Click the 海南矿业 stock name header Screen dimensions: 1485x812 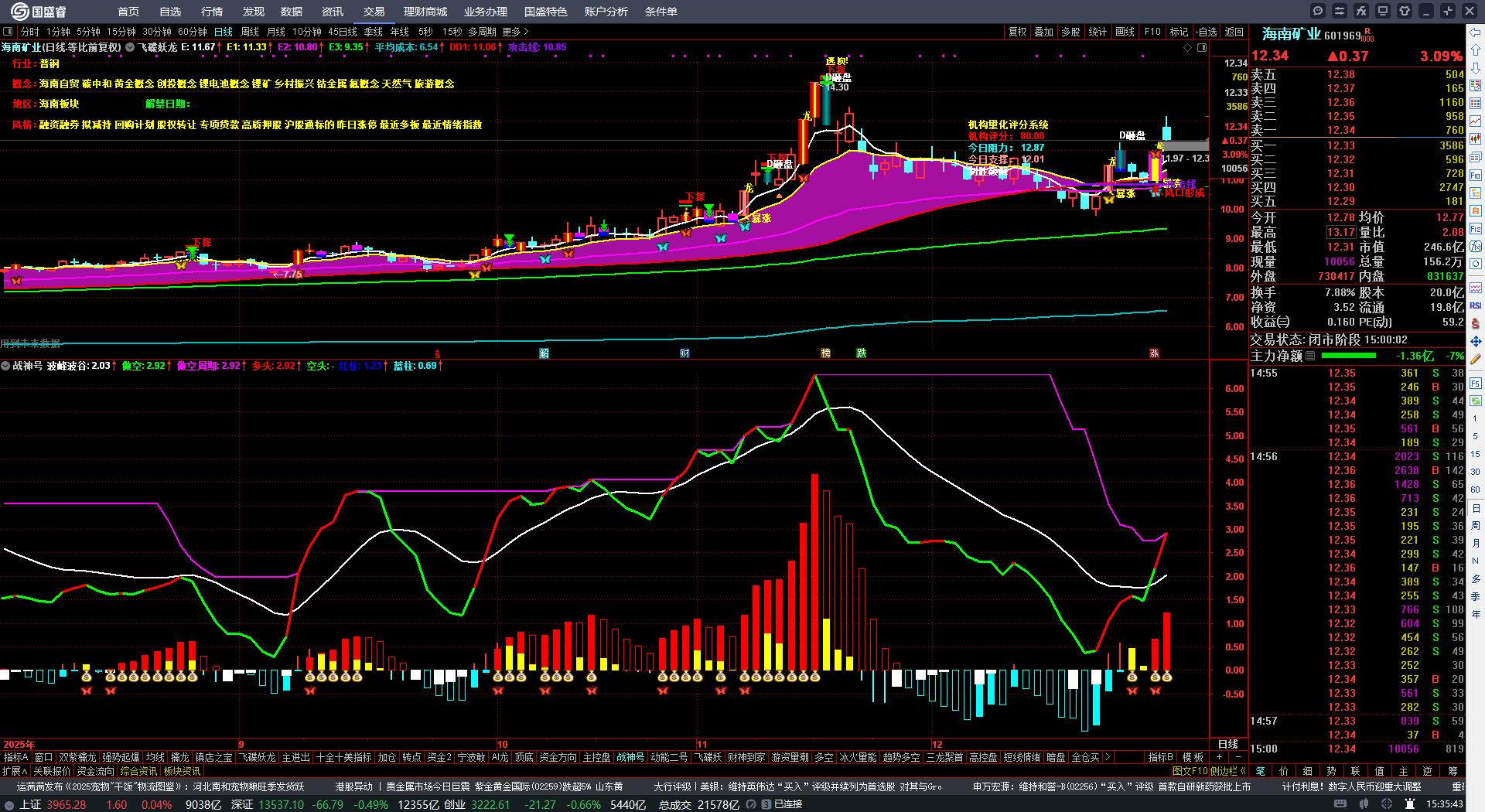1292,34
